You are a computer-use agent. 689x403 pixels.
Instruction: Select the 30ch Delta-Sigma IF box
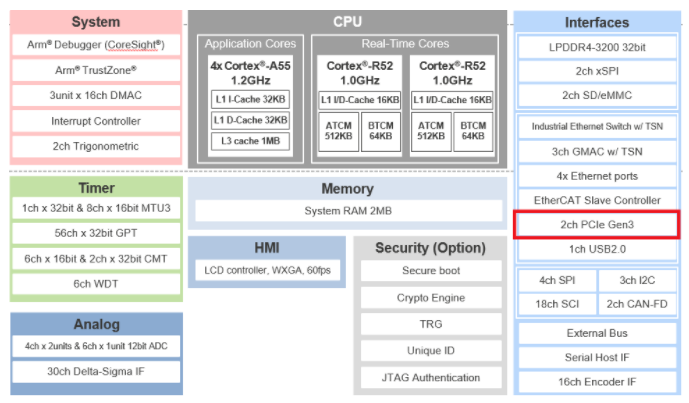coord(94,372)
